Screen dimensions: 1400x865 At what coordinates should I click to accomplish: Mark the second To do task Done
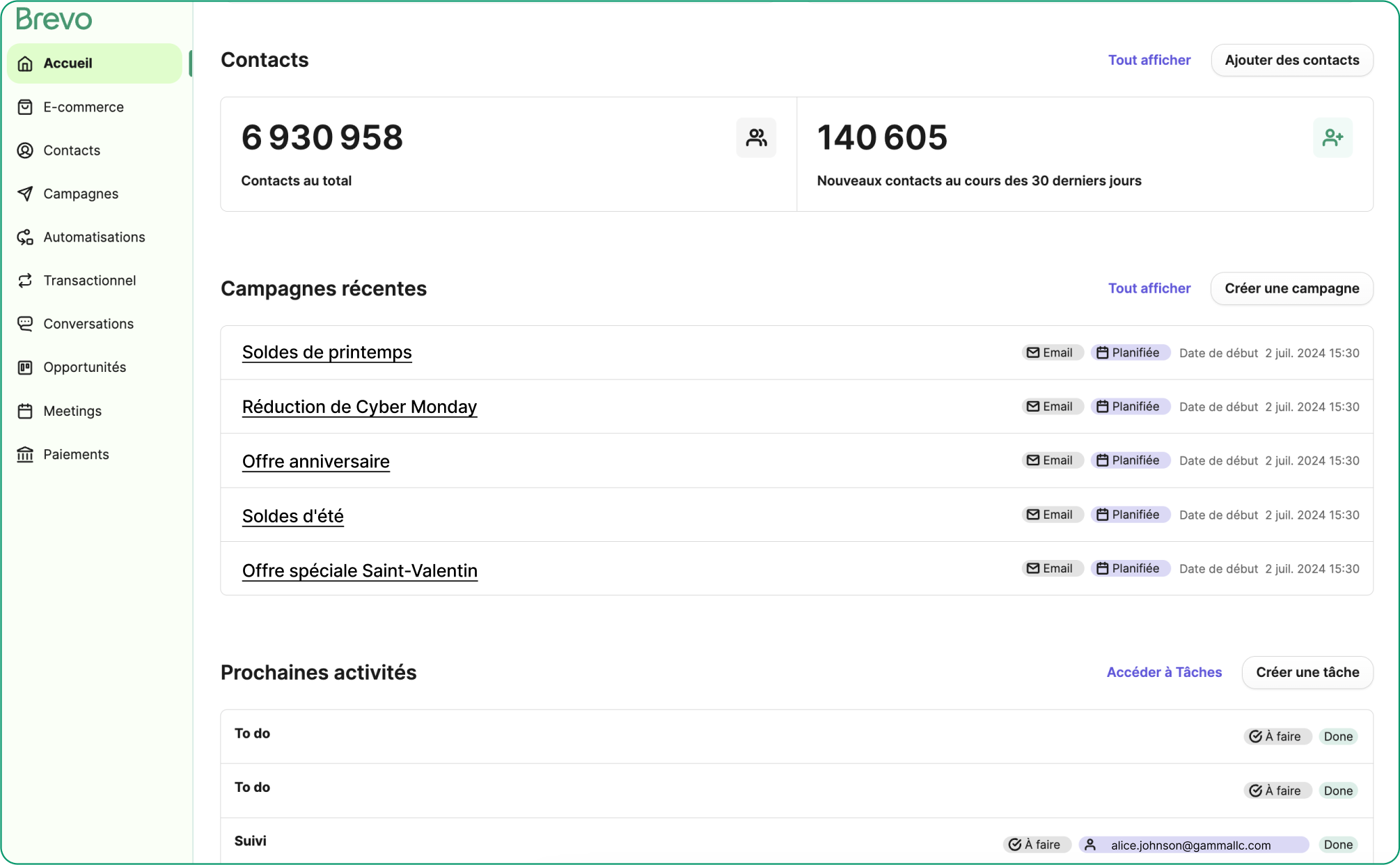click(x=1337, y=790)
